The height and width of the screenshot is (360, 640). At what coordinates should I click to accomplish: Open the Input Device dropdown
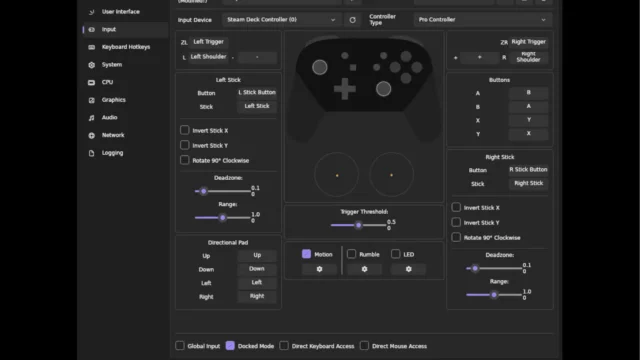coord(281,20)
